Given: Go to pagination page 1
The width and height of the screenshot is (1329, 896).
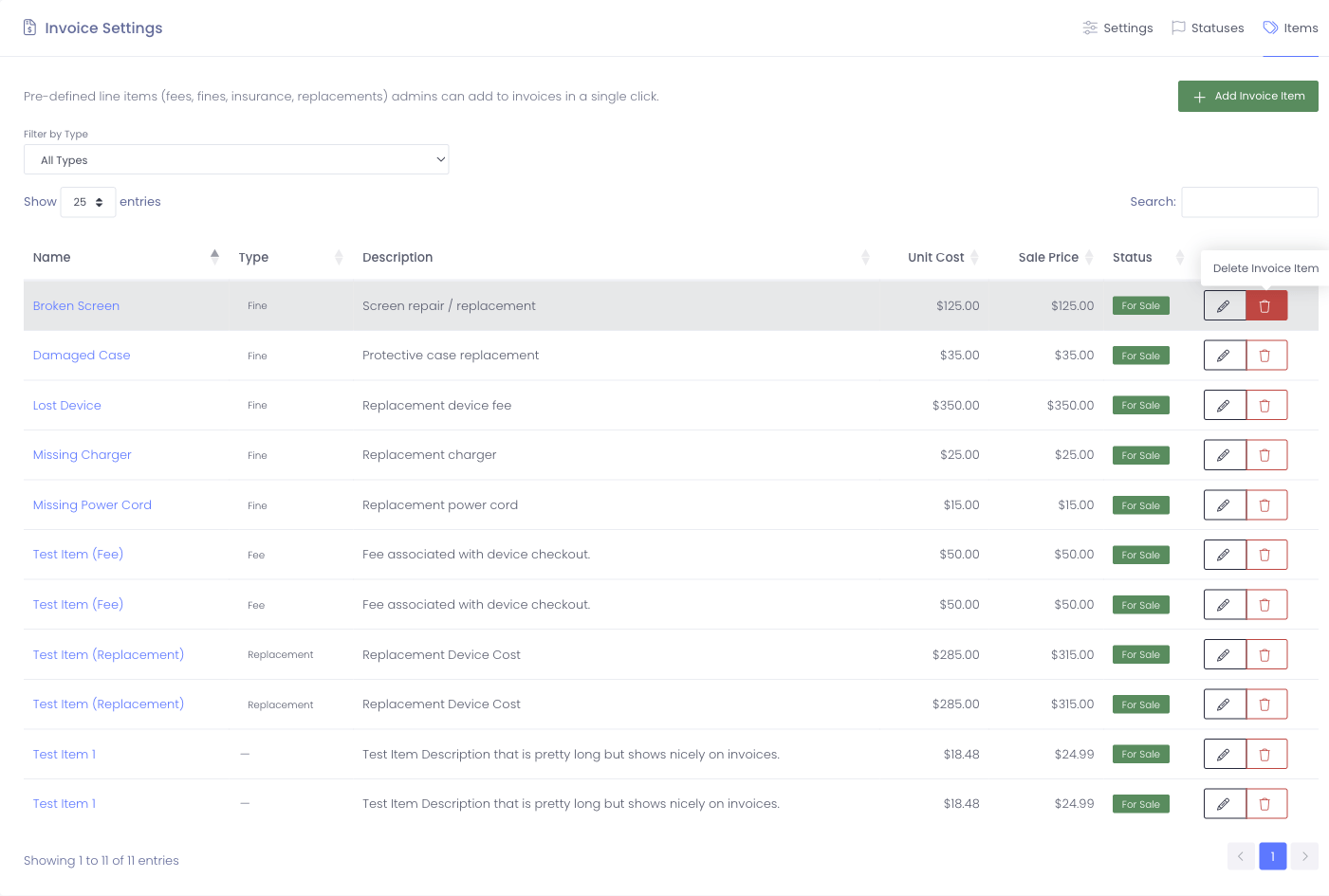Looking at the screenshot, I should coord(1273,856).
